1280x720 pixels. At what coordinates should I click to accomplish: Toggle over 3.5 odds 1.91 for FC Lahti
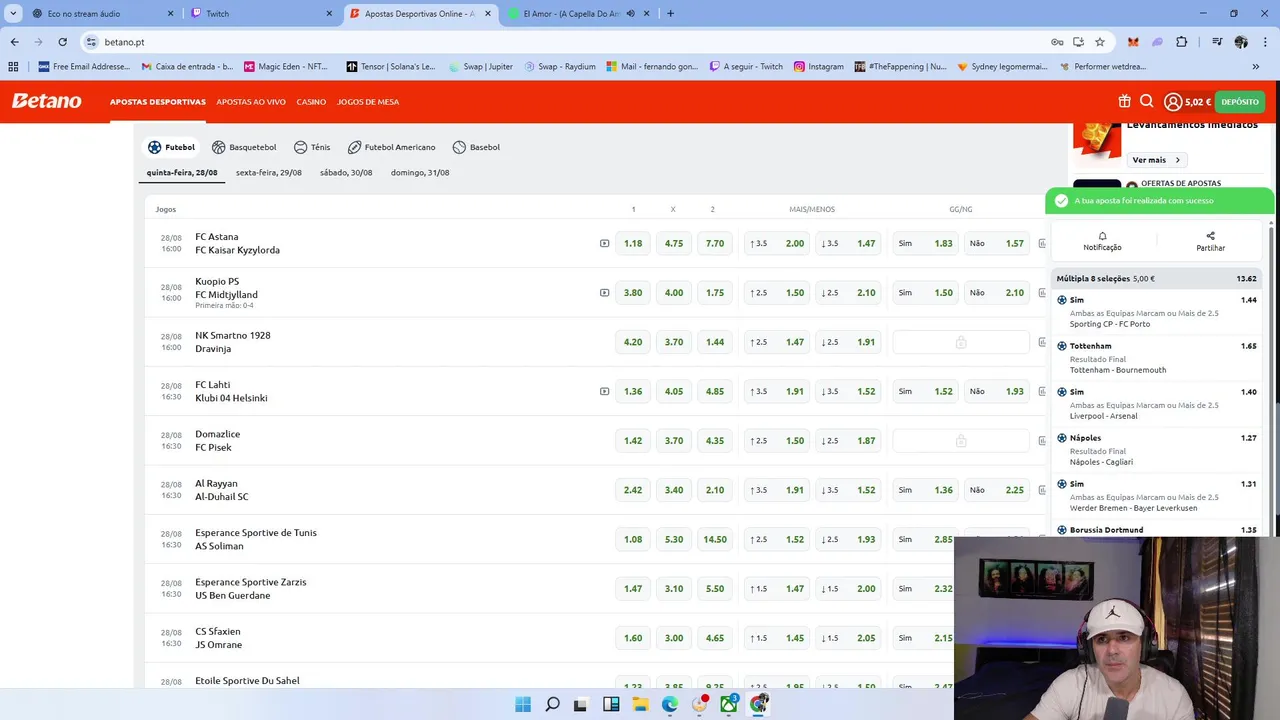(777, 391)
